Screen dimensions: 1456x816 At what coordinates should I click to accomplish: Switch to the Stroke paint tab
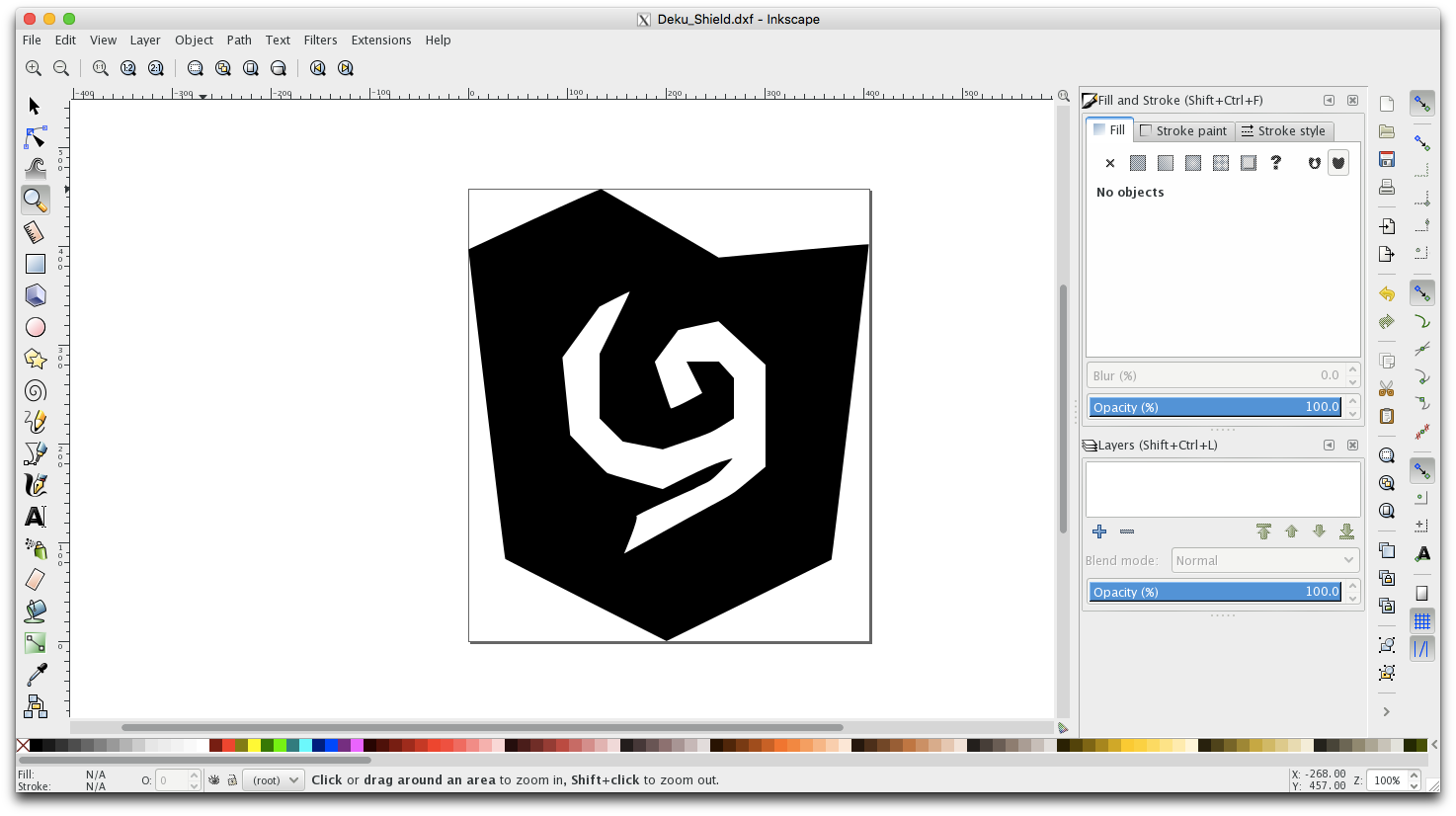pos(1183,130)
